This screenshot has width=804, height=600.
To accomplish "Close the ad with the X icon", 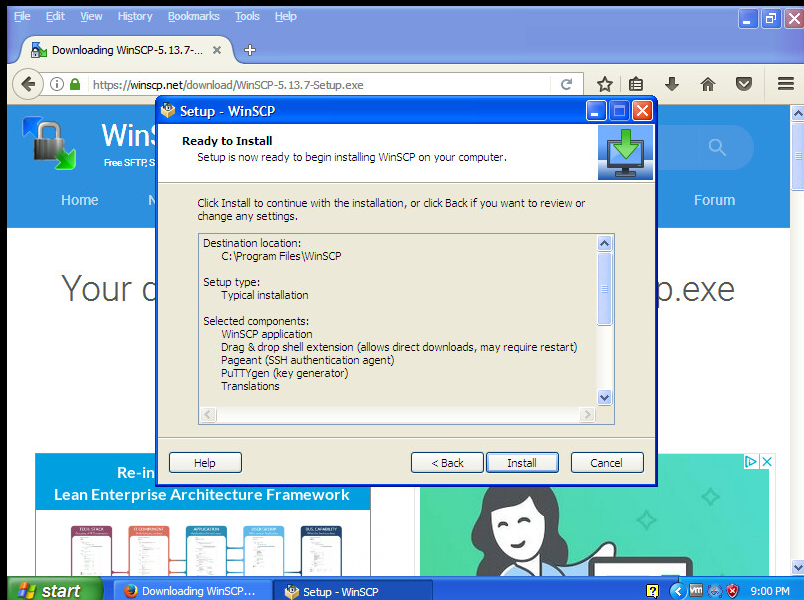I will coord(767,462).
